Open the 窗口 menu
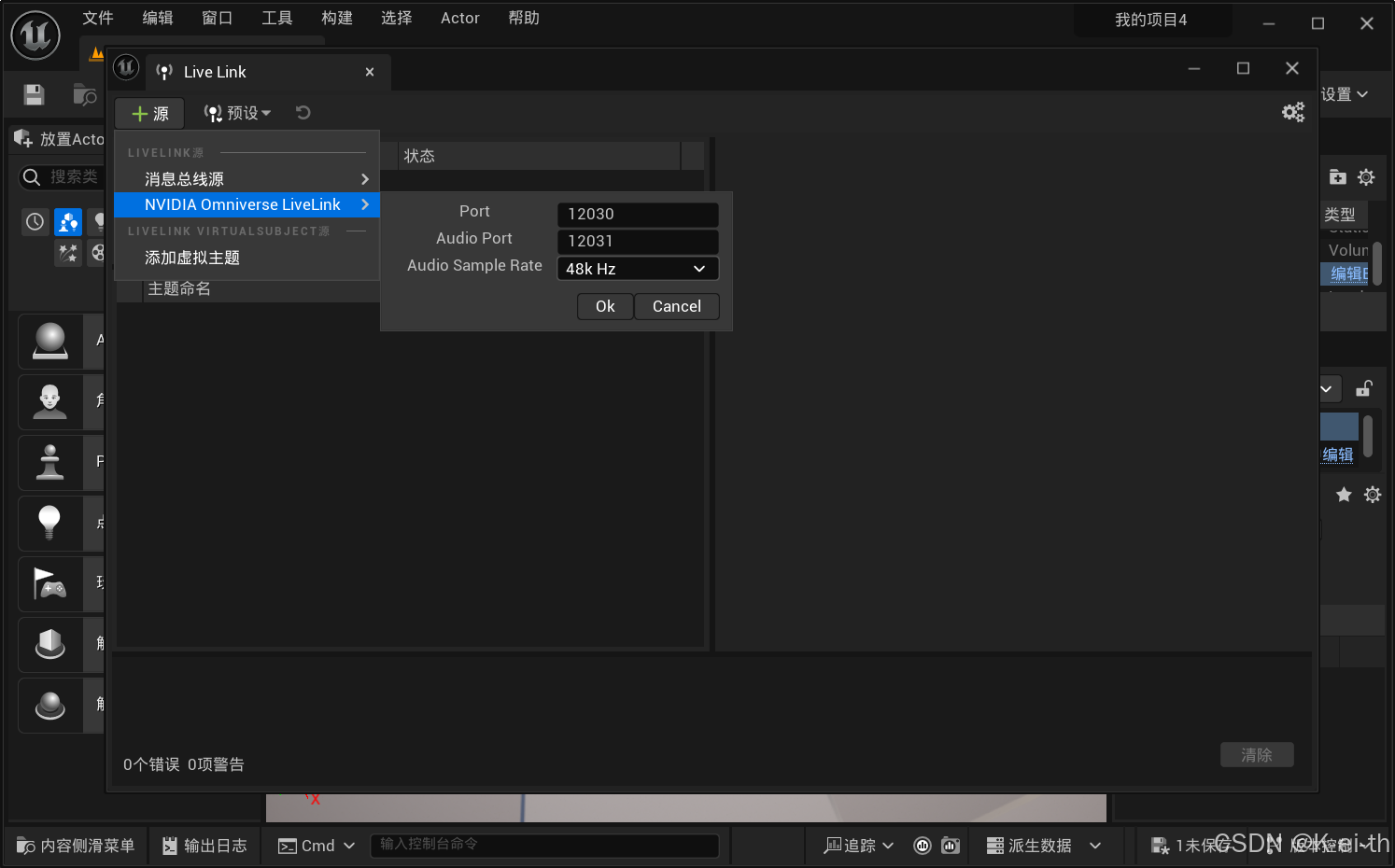 [218, 18]
